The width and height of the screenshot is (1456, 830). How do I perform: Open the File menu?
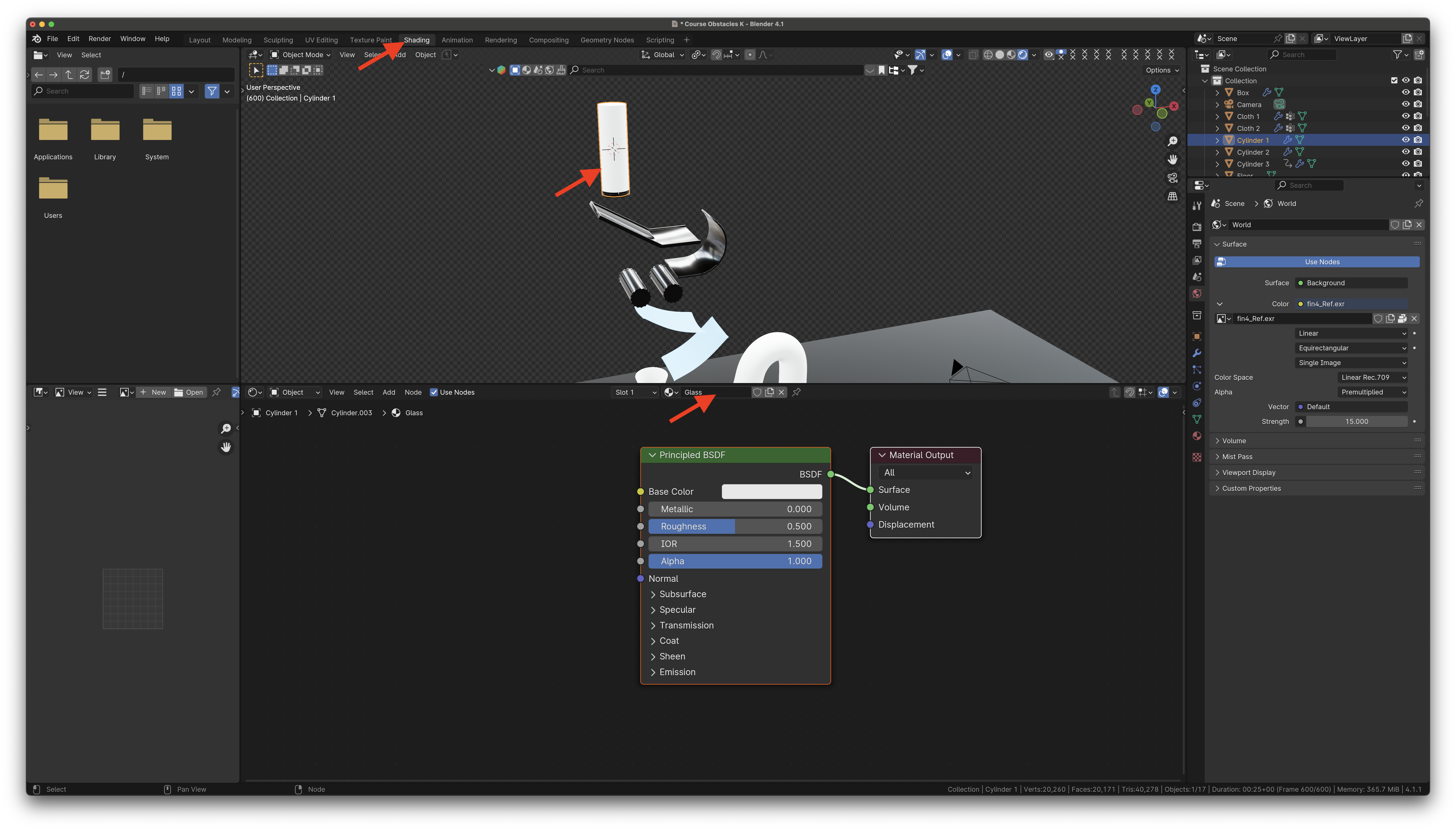52,39
